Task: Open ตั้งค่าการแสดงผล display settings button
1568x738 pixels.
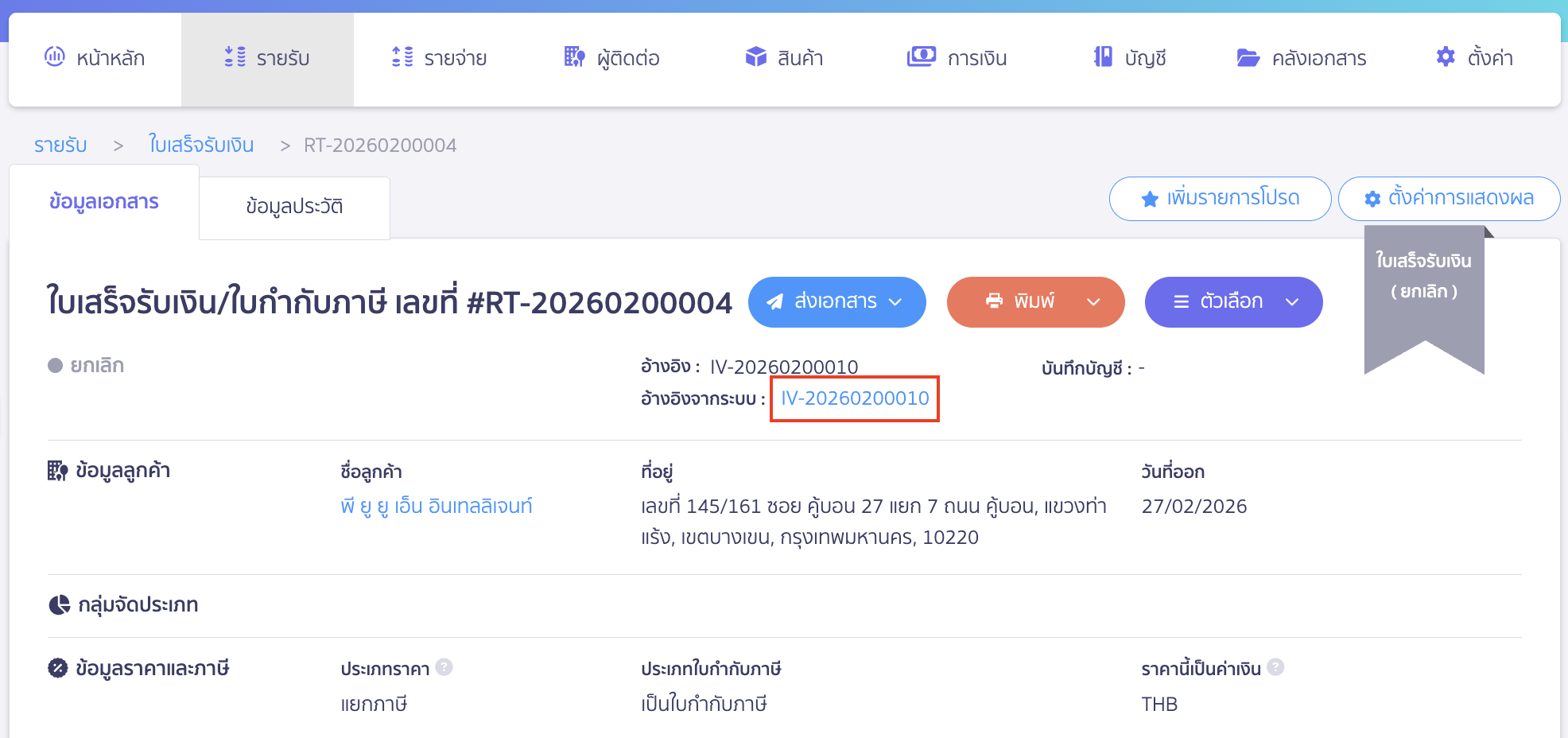Action: 1449,198
